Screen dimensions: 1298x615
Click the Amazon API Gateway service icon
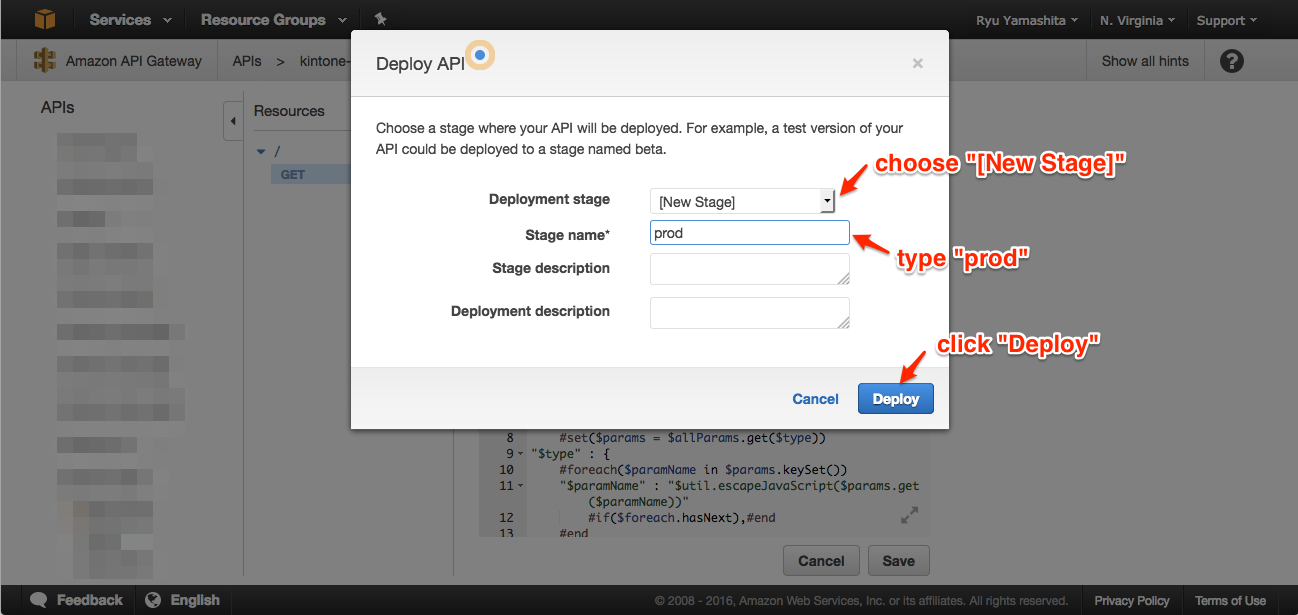coord(45,61)
